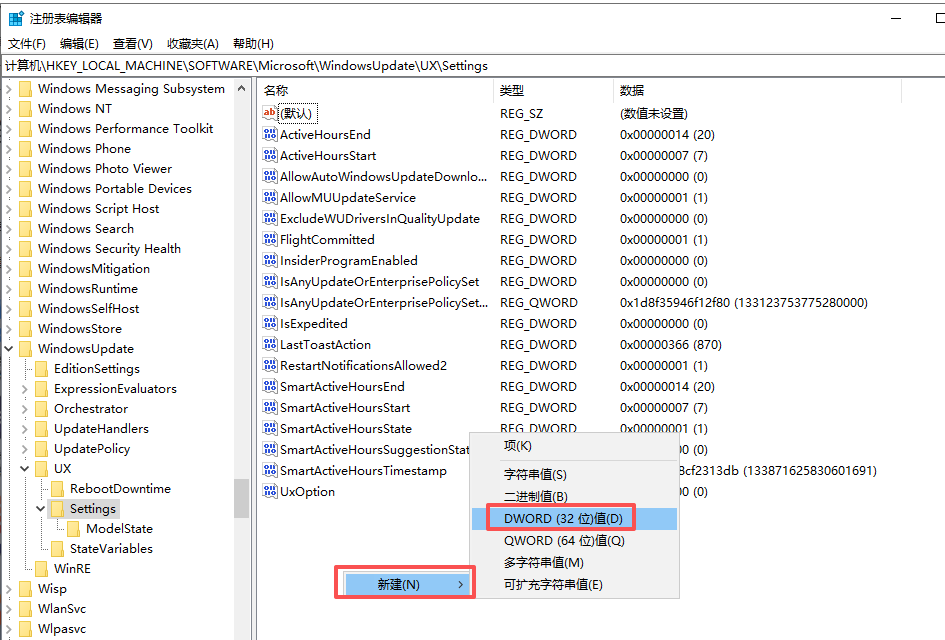Expand the WindowsStore tree node

[x=8, y=328]
